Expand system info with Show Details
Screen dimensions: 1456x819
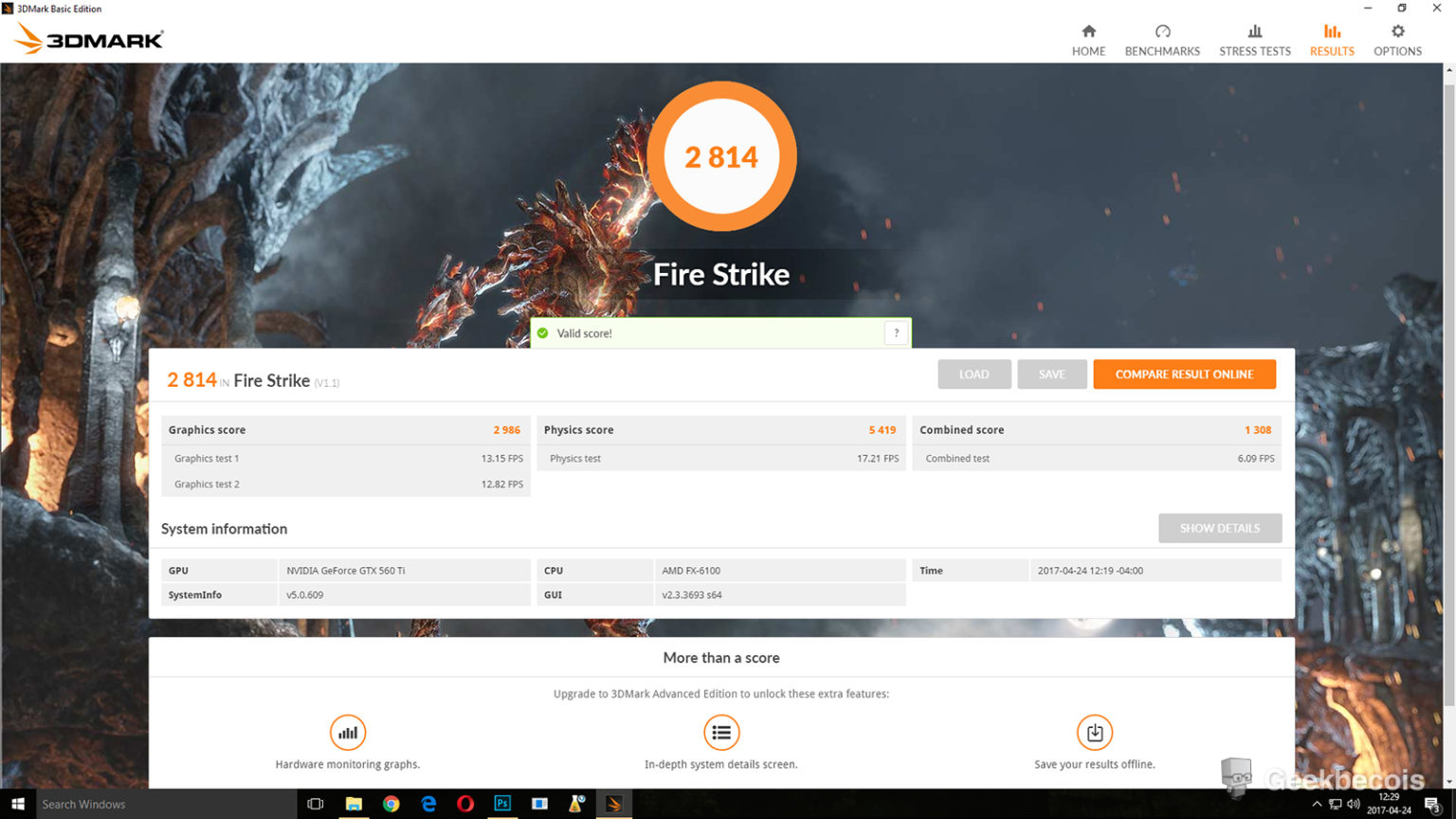click(1219, 528)
